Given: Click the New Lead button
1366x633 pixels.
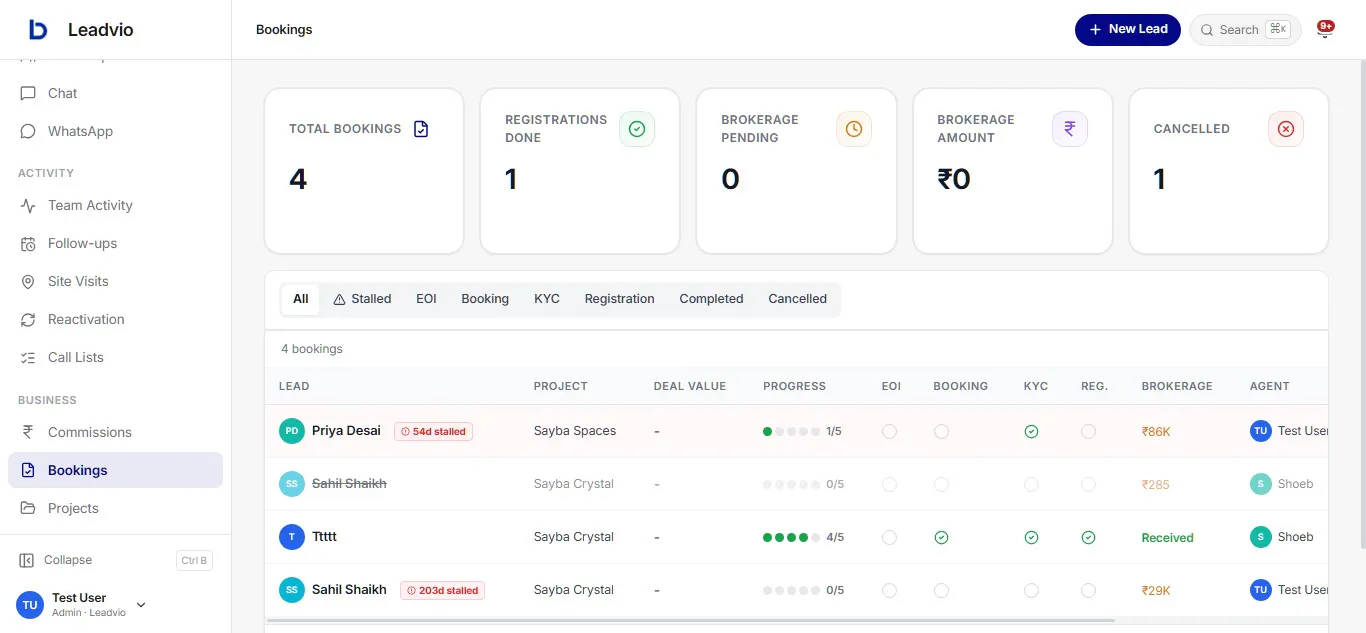Looking at the screenshot, I should pos(1128,30).
